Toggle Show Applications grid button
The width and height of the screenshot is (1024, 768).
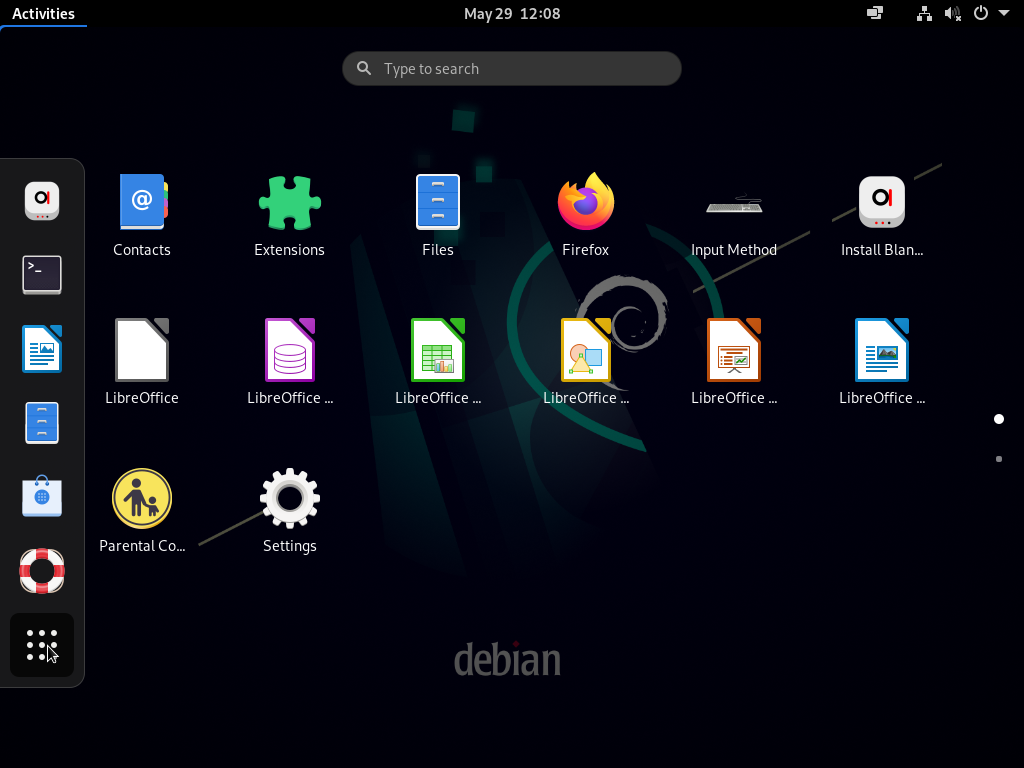pyautogui.click(x=42, y=645)
